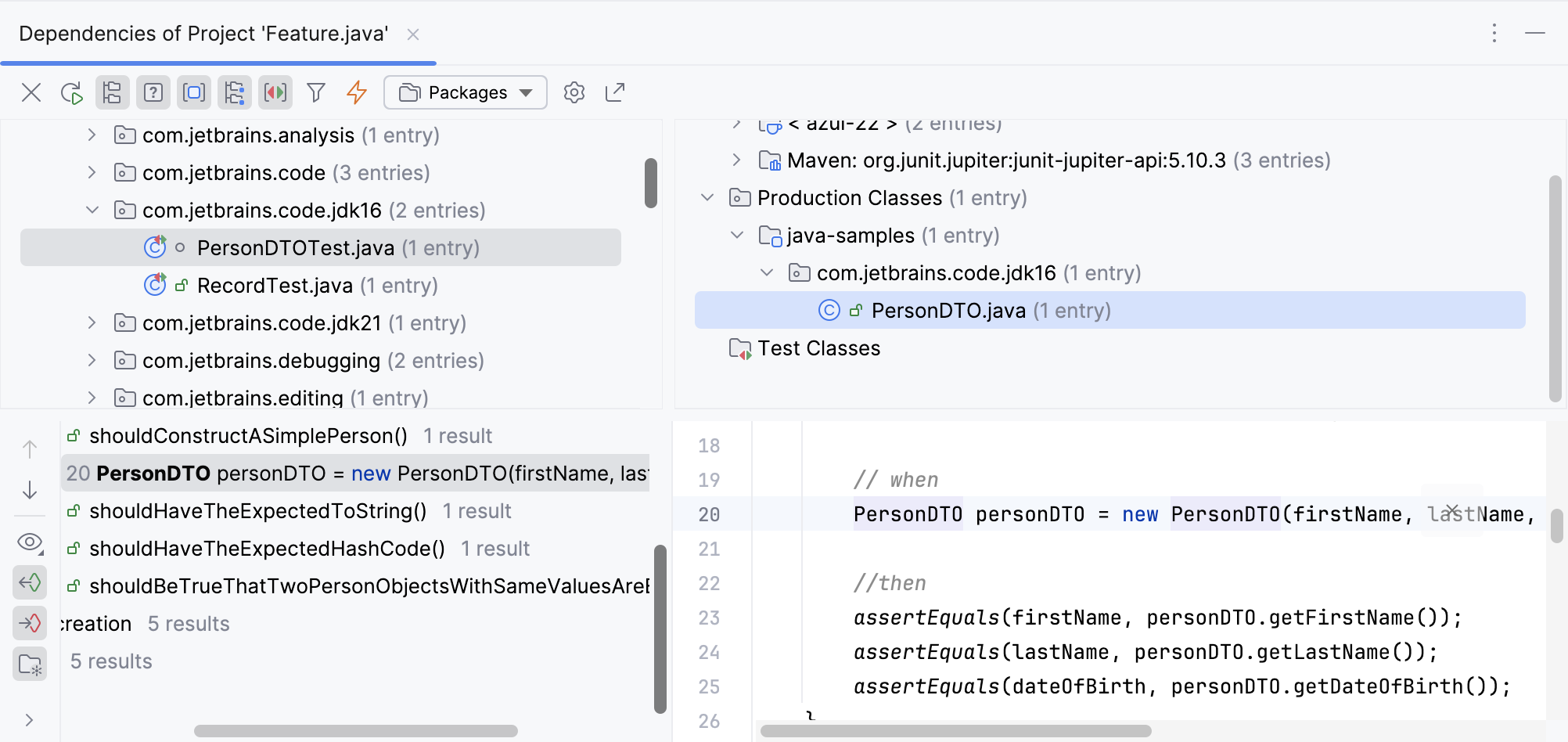Open the Packages grouping dropdown
Image resolution: width=1568 pixels, height=742 pixels.
(465, 92)
